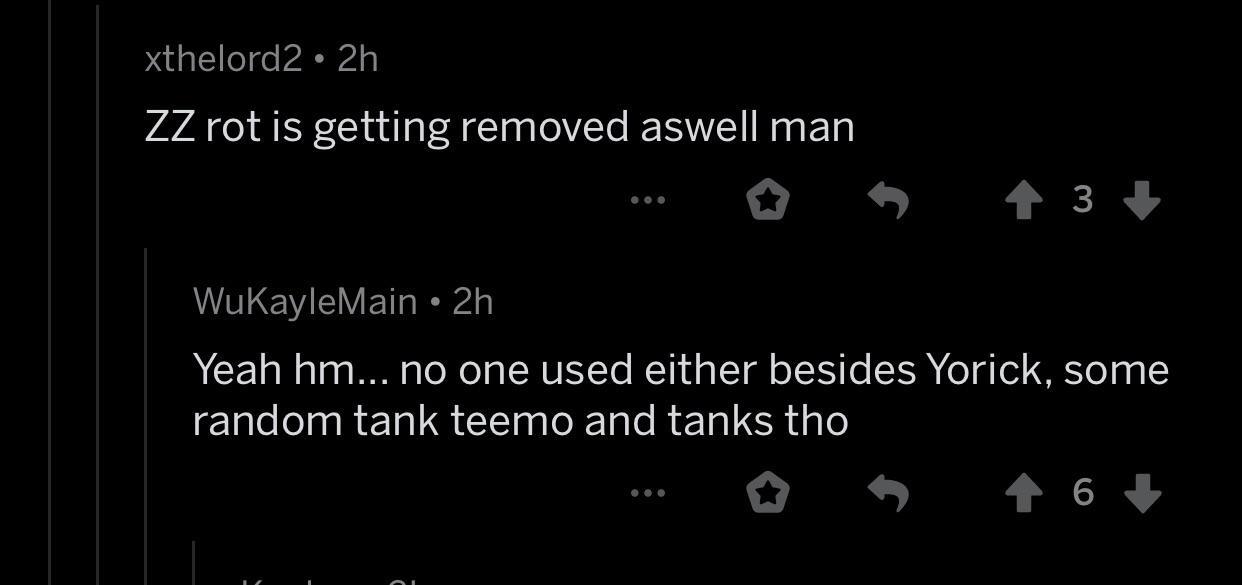Upvote xthelord2's comment about ZZ rot
This screenshot has height=585, width=1242.
(x=1022, y=201)
